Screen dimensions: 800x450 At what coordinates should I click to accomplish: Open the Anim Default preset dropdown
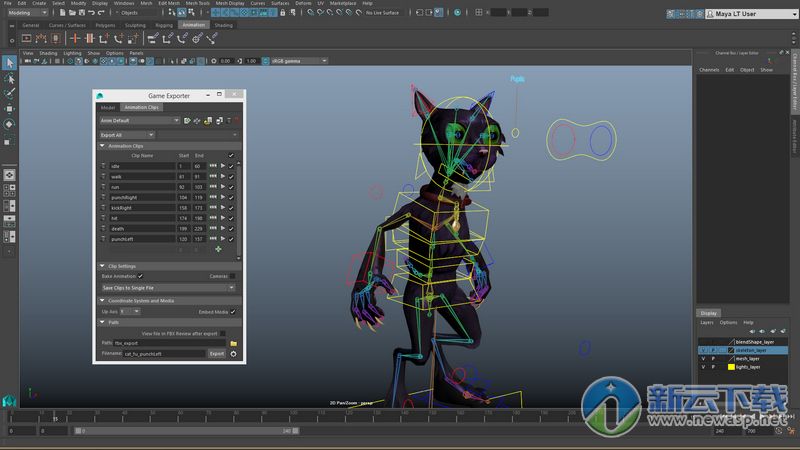point(140,120)
